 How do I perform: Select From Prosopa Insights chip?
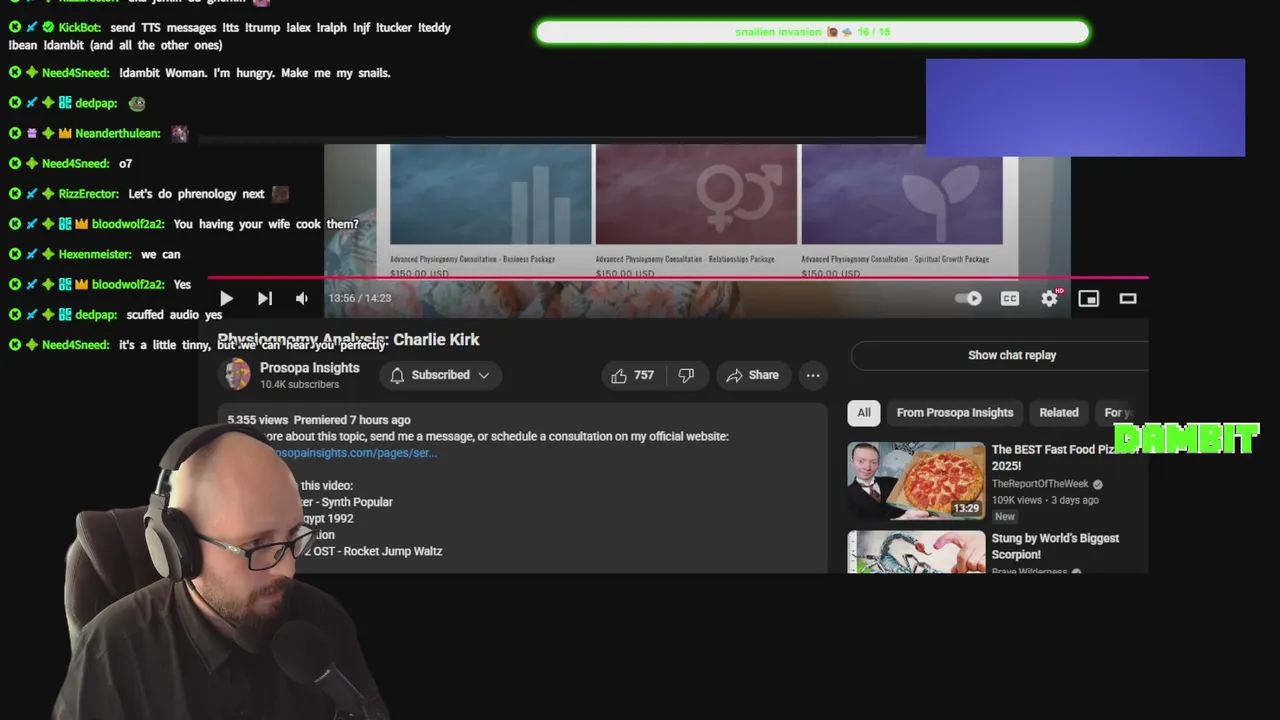pos(954,412)
